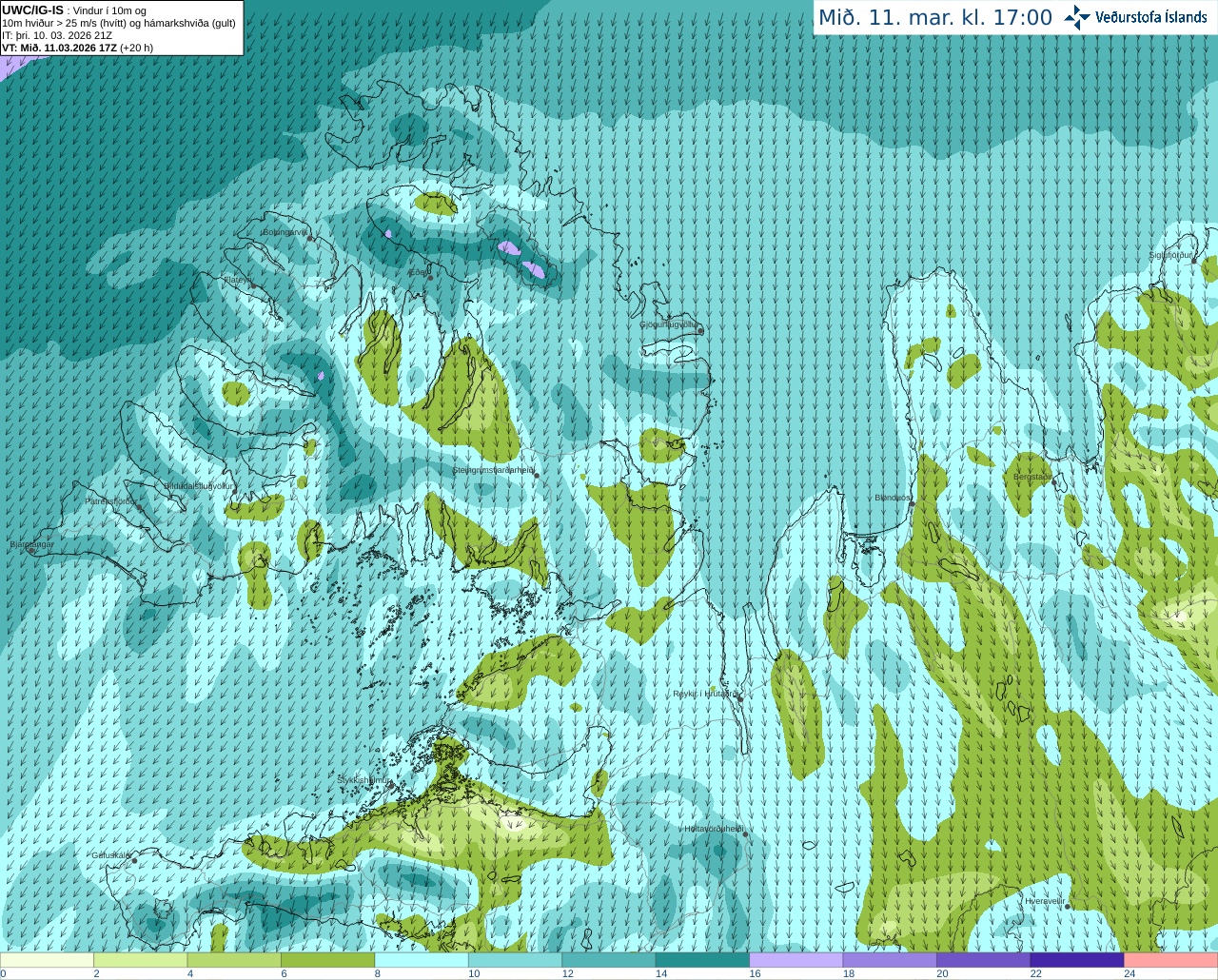Select the 12–14 m/s teal legend swatch
This screenshot has width=1218, height=980.
tap(609, 960)
